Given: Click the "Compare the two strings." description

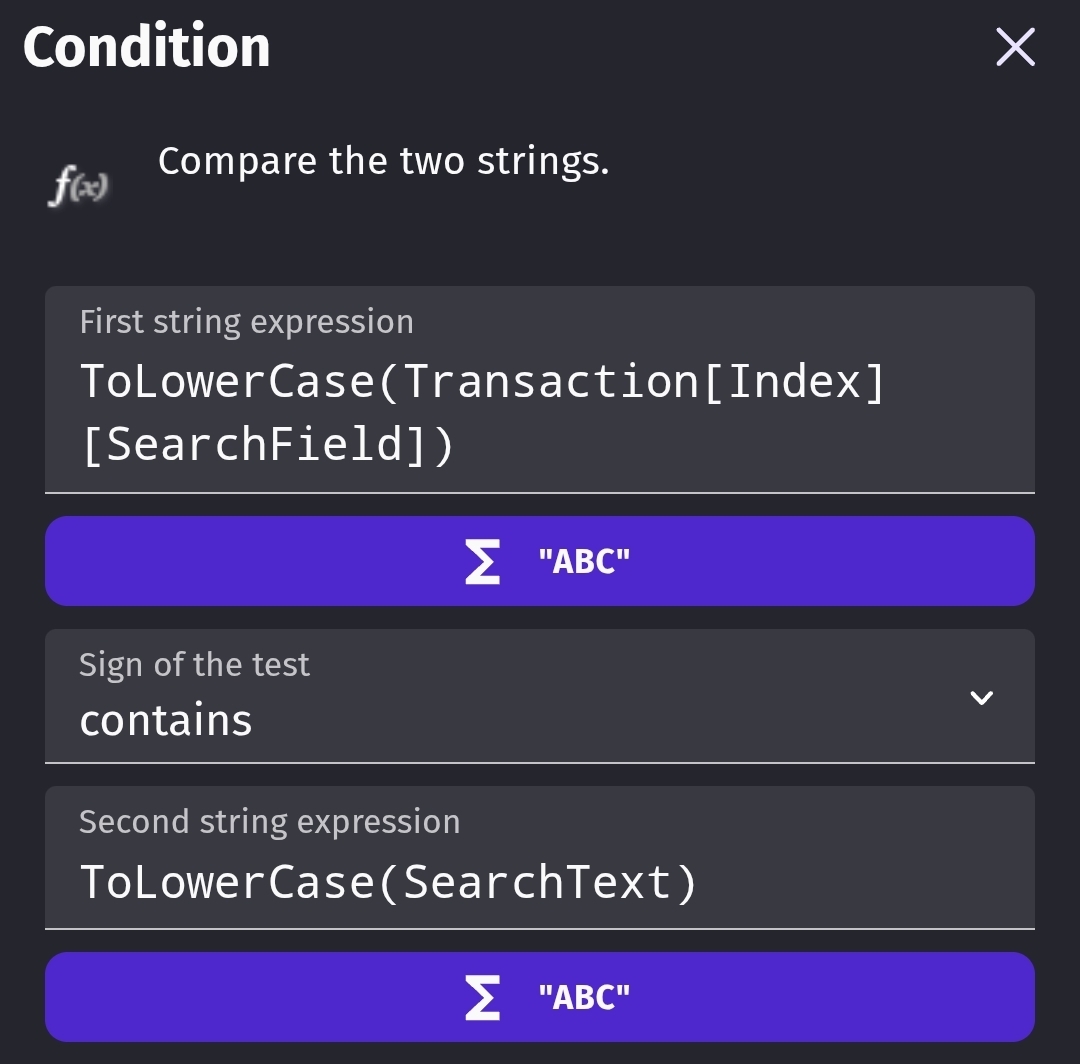Looking at the screenshot, I should pos(383,161).
